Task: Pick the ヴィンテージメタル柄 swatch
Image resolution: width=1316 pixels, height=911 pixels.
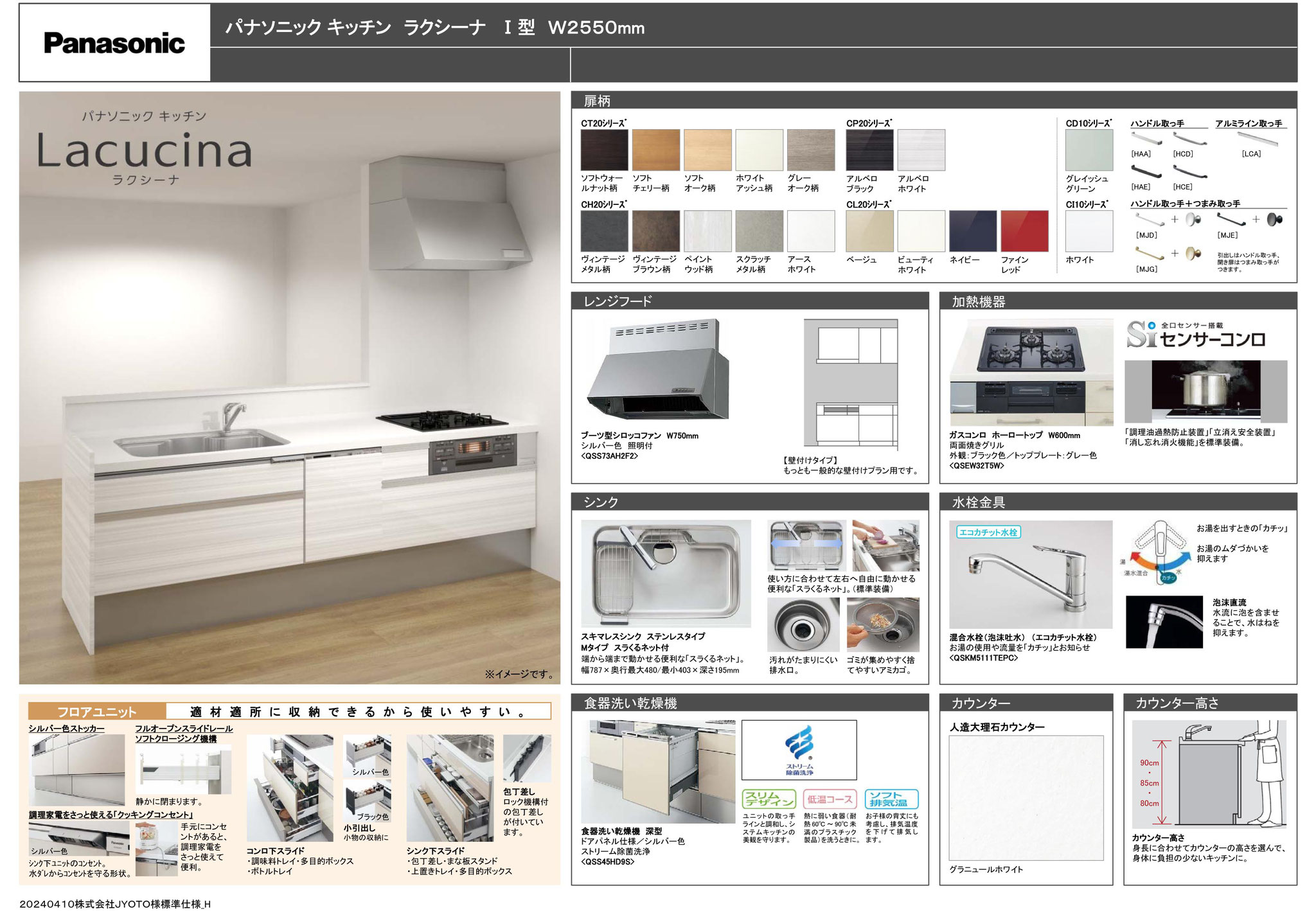Action: [604, 231]
